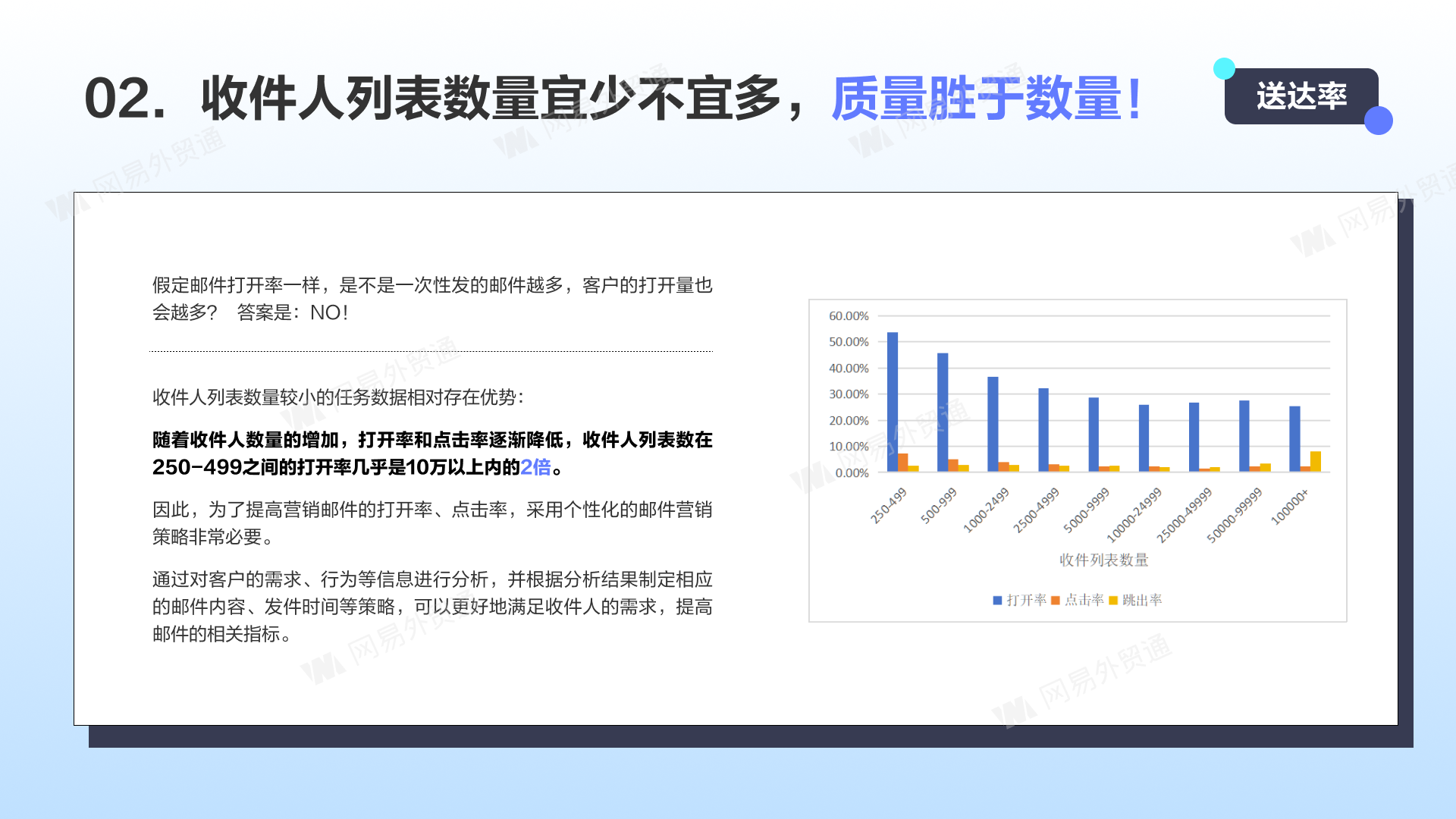Click the blue circle below the 送达率 badge
1456x819 pixels.
click(1378, 121)
